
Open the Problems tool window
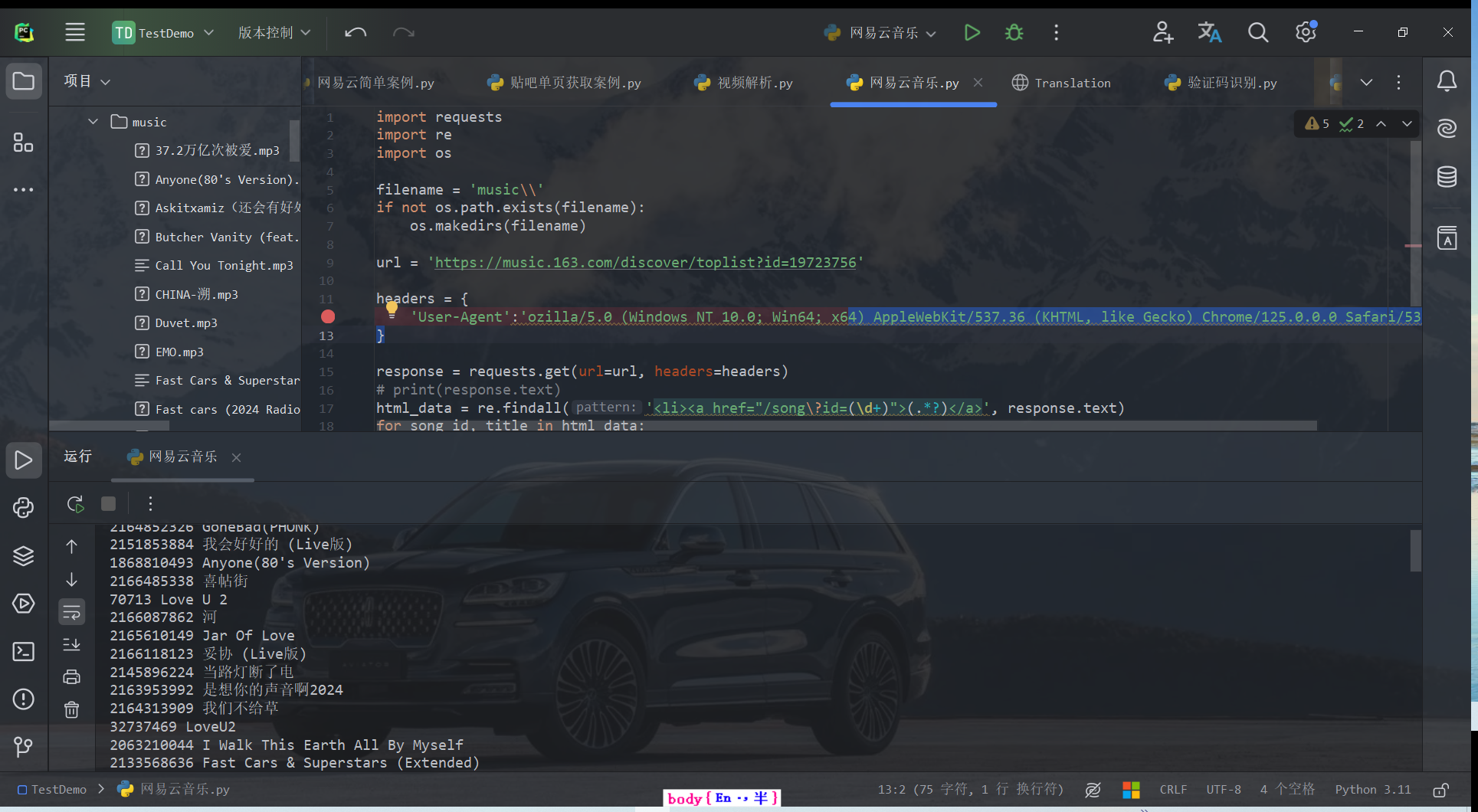click(x=24, y=699)
